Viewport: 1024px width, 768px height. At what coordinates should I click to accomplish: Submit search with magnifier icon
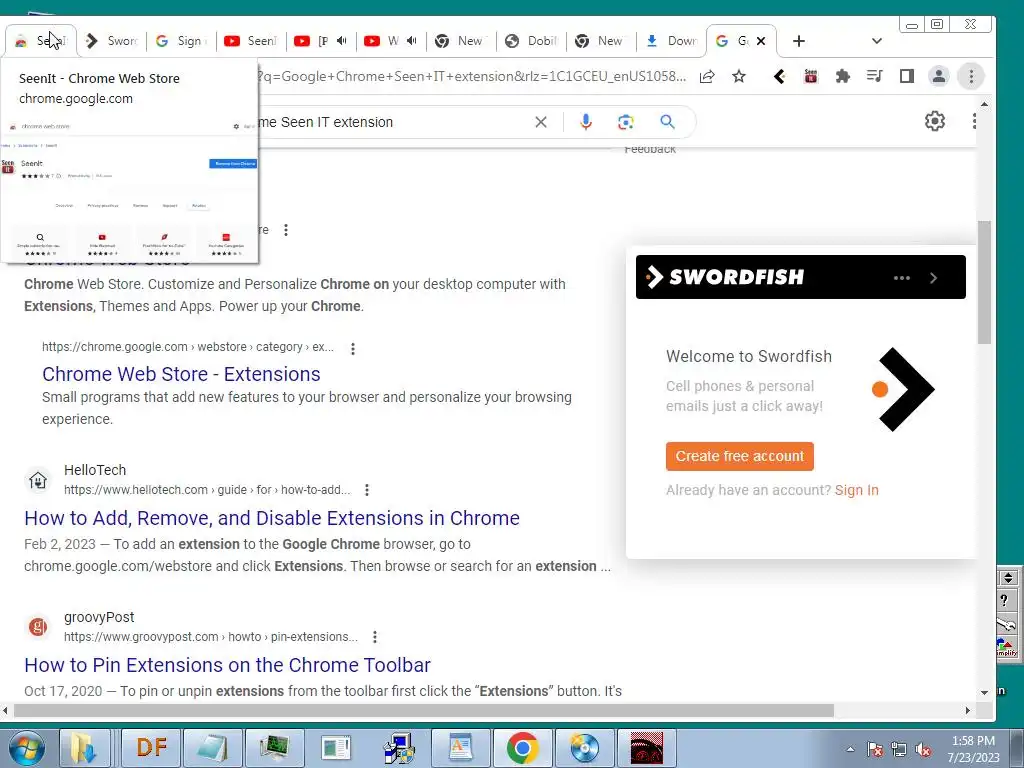tap(667, 122)
